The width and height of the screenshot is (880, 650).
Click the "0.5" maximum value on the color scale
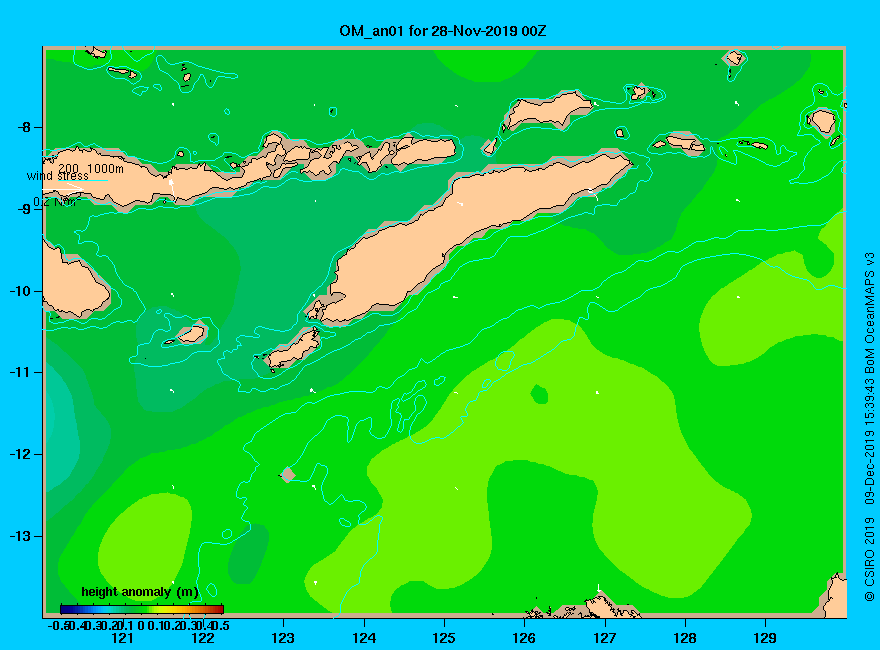tap(222, 625)
